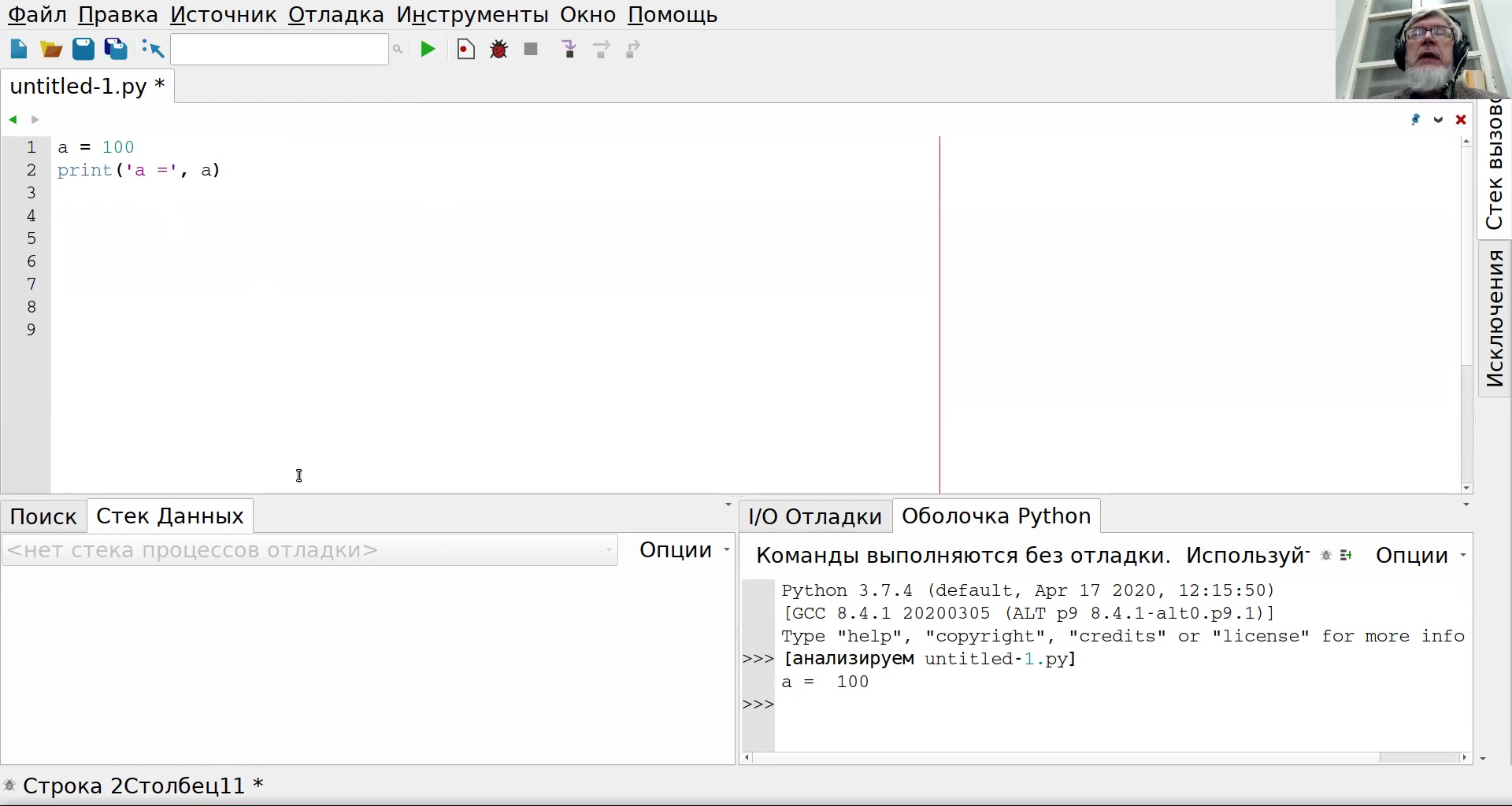Go back with green left arrow

(x=13, y=120)
